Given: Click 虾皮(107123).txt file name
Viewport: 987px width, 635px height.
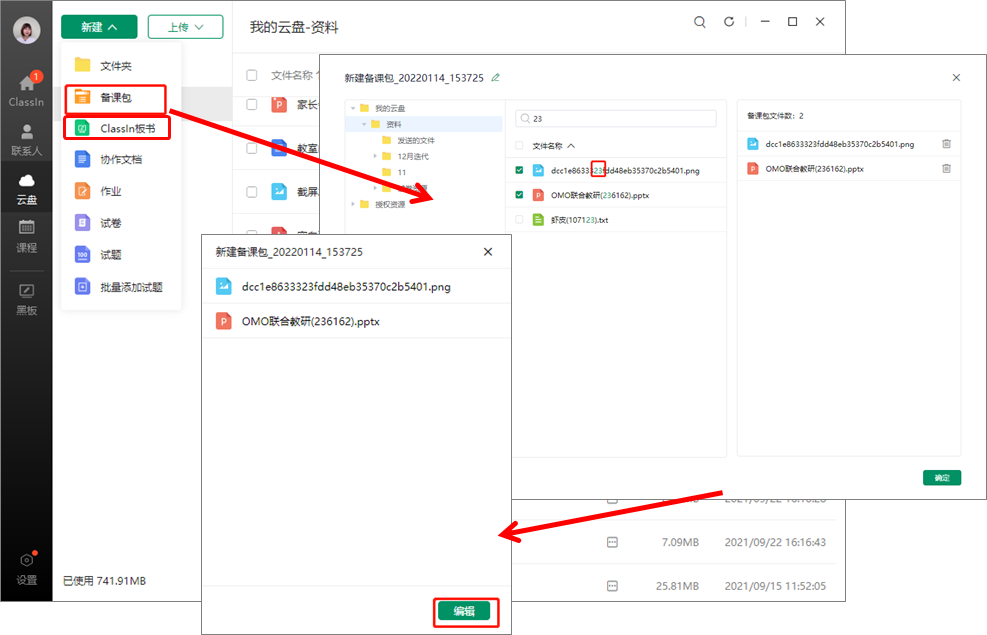Looking at the screenshot, I should click(579, 220).
